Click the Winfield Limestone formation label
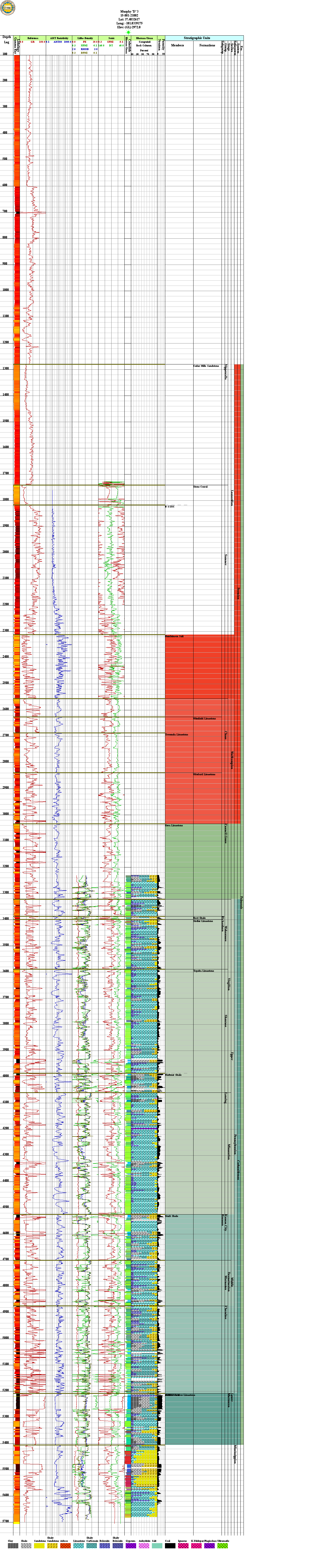The height and width of the screenshot is (1568, 309). (x=204, y=718)
